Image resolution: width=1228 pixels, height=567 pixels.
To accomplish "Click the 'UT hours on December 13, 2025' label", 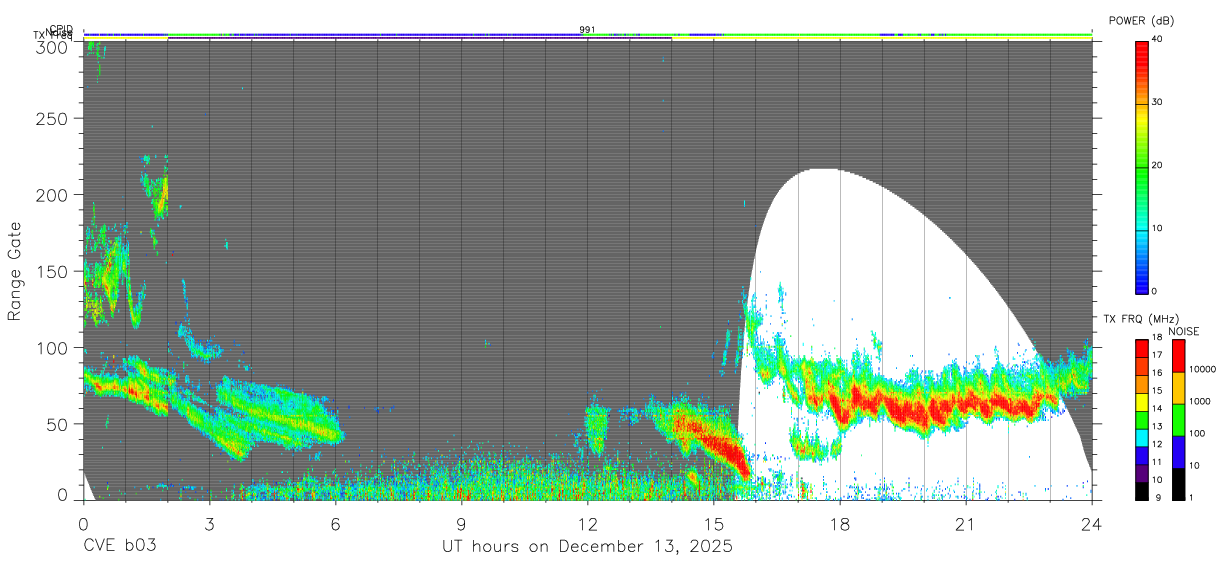I will pos(588,547).
